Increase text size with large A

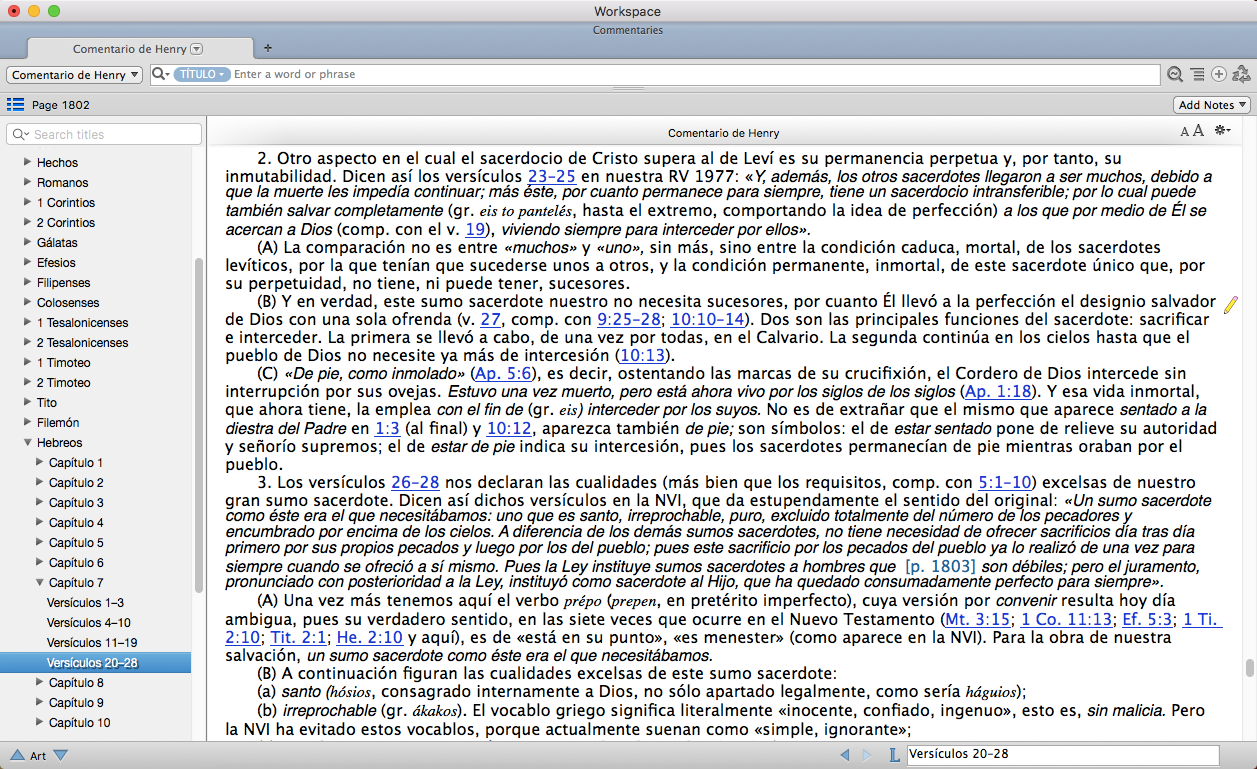click(1198, 132)
